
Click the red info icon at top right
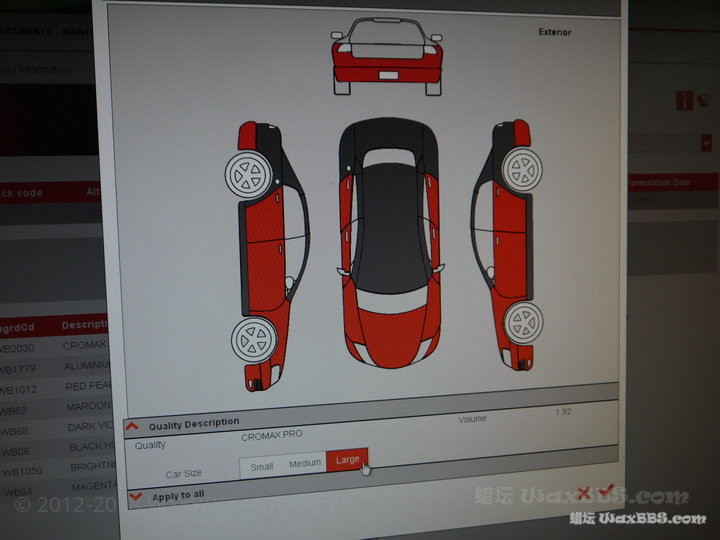(x=684, y=100)
